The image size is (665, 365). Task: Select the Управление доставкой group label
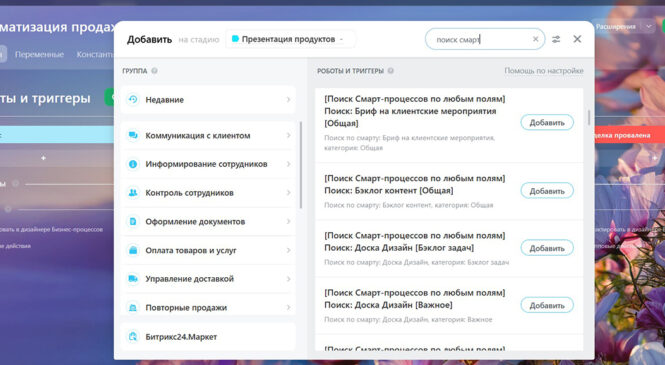coord(190,279)
